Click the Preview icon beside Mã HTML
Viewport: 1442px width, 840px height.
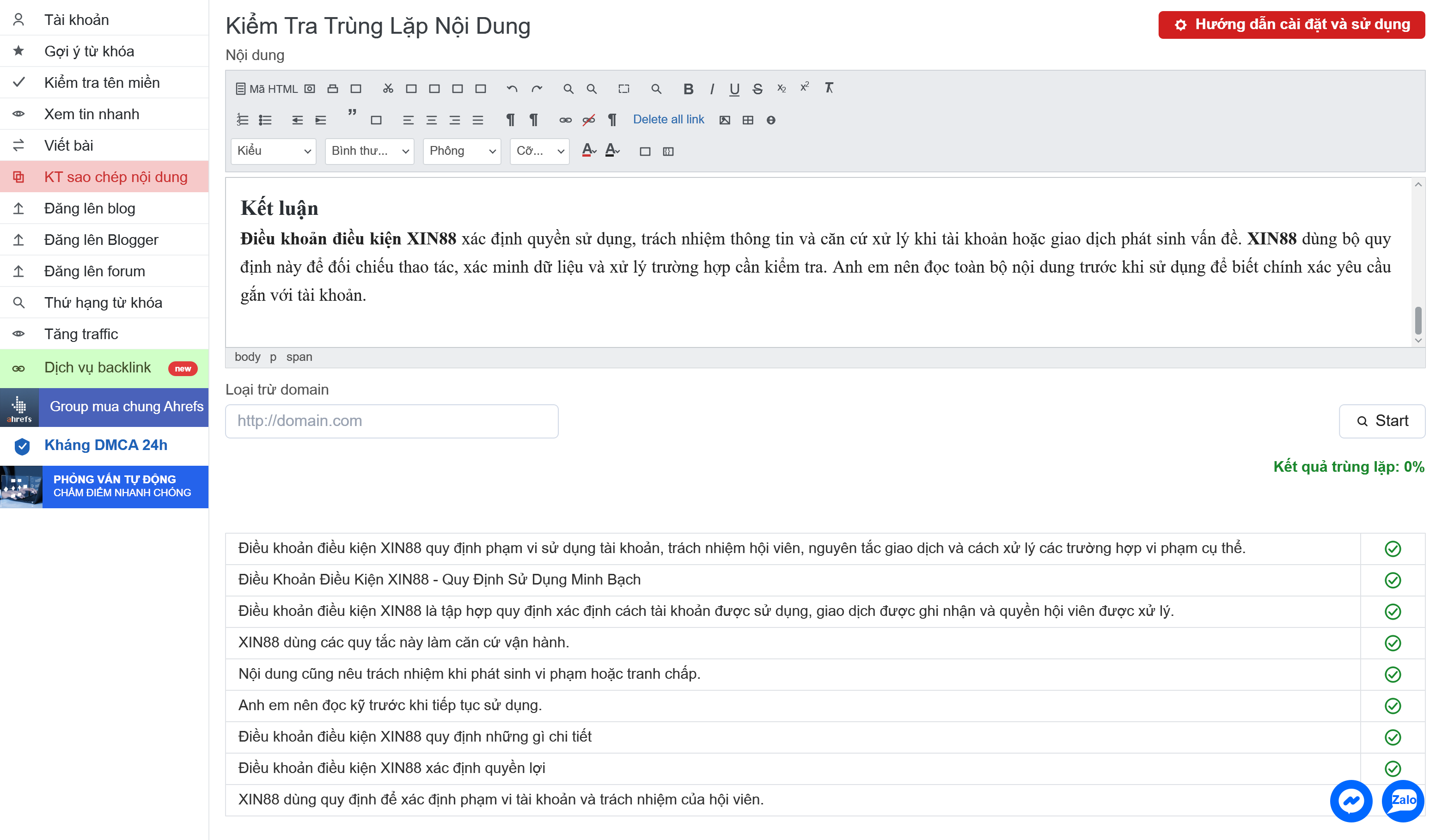[x=310, y=89]
